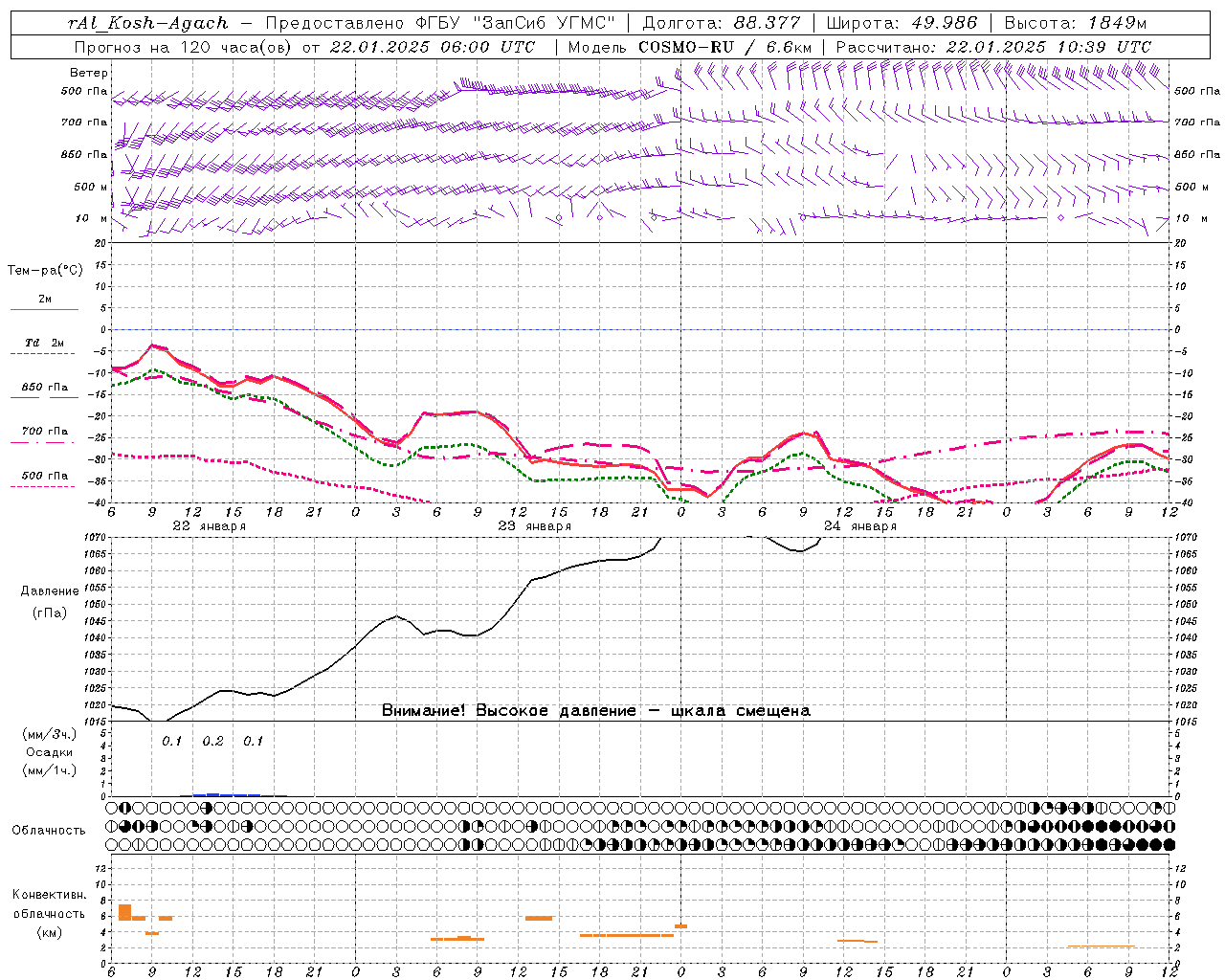Click the 2м temperature legend line
1225x980 pixels.
[44, 304]
